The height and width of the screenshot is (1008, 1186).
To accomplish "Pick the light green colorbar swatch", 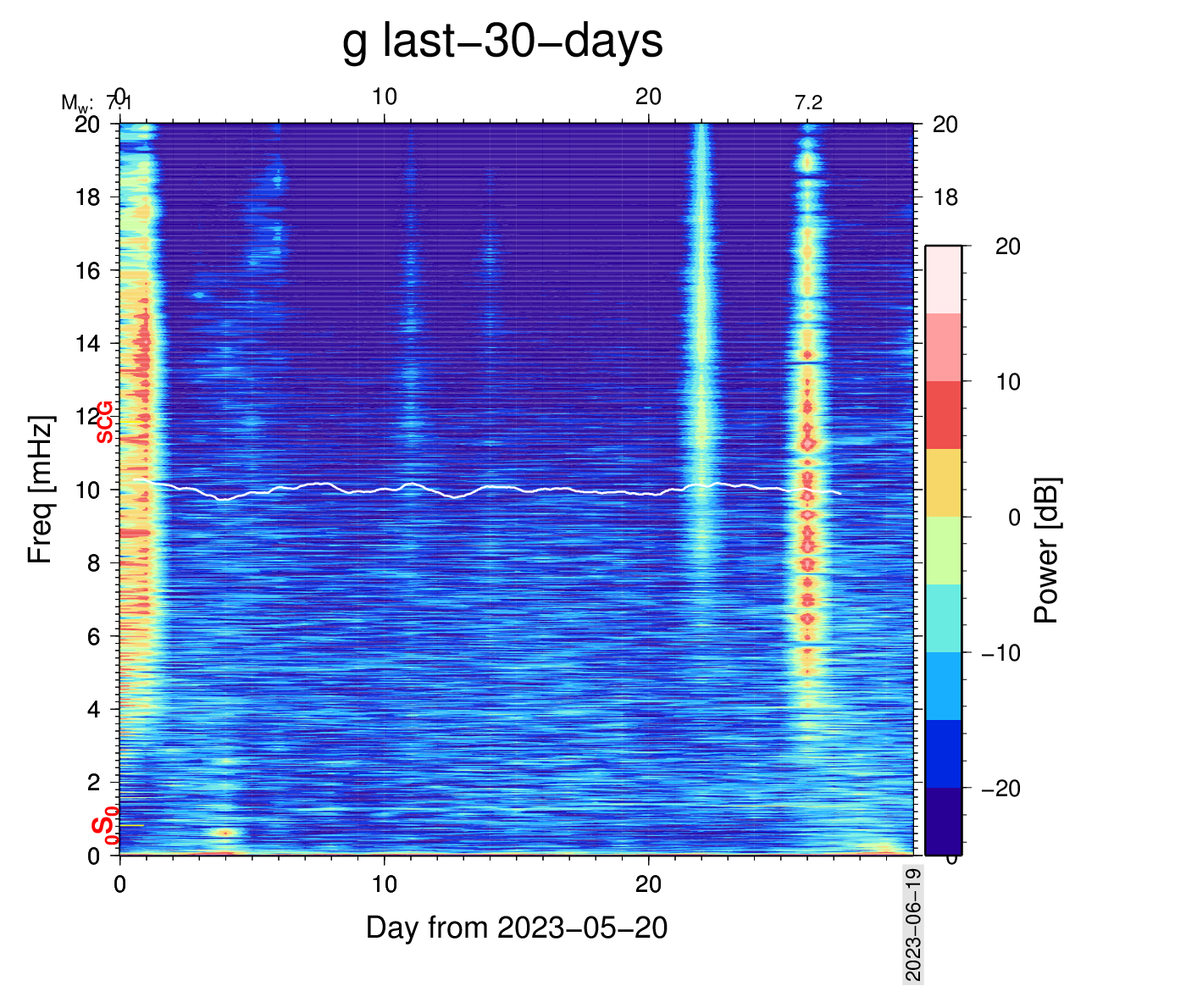I will [x=943, y=551].
